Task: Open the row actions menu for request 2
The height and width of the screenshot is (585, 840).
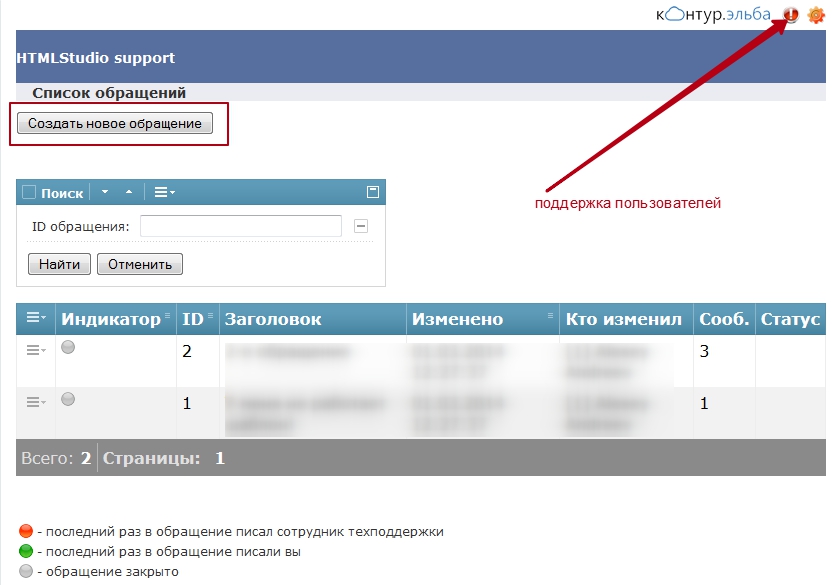Action: (36, 349)
